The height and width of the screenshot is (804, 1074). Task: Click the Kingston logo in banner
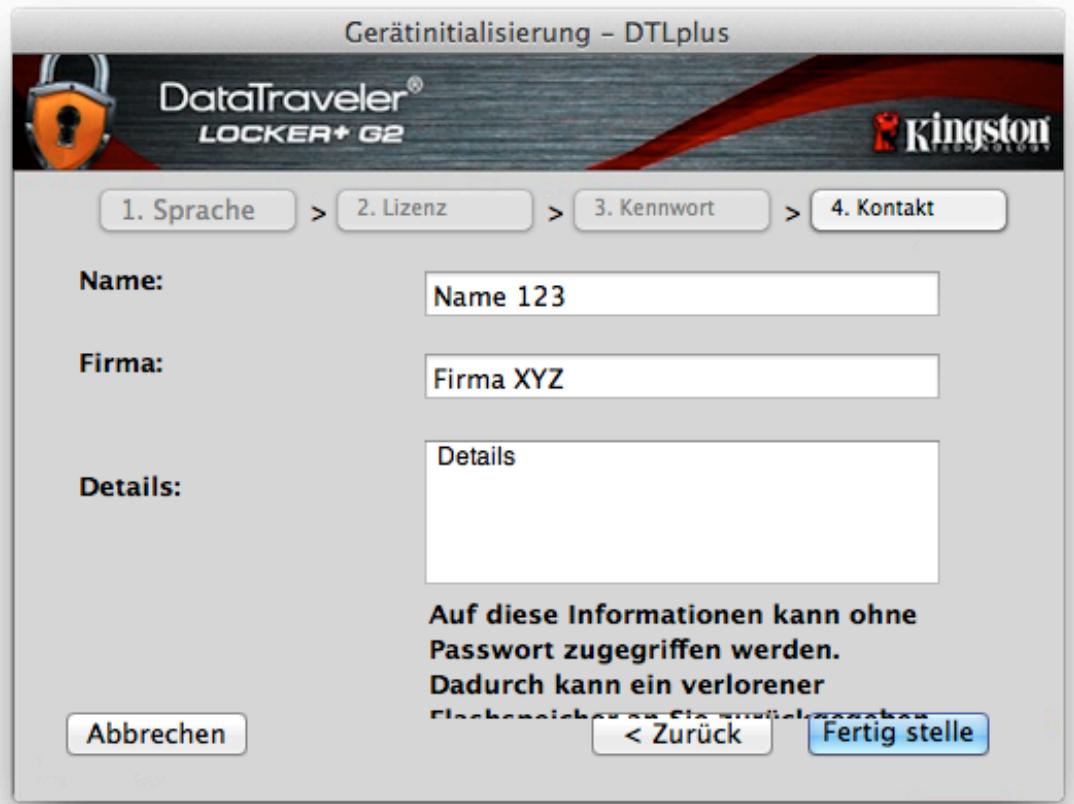[961, 132]
